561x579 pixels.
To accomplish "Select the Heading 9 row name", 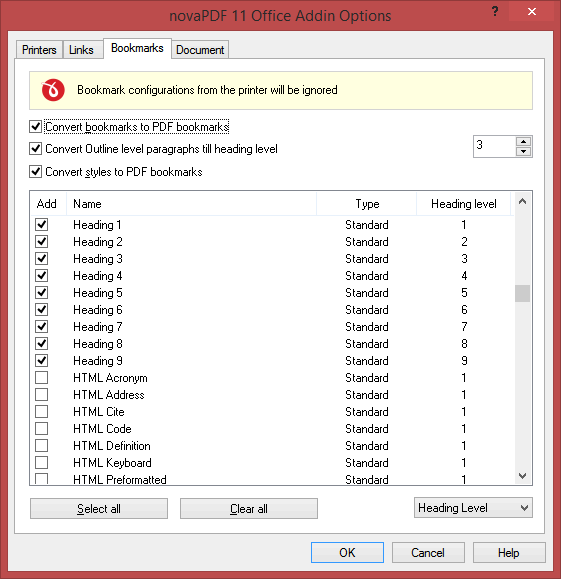I will coord(98,360).
